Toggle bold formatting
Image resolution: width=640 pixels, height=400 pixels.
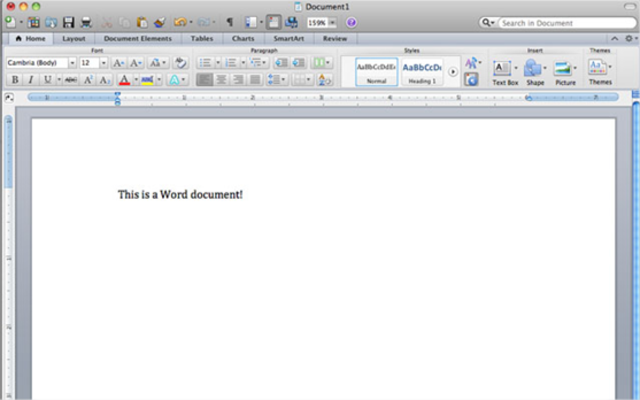15,79
